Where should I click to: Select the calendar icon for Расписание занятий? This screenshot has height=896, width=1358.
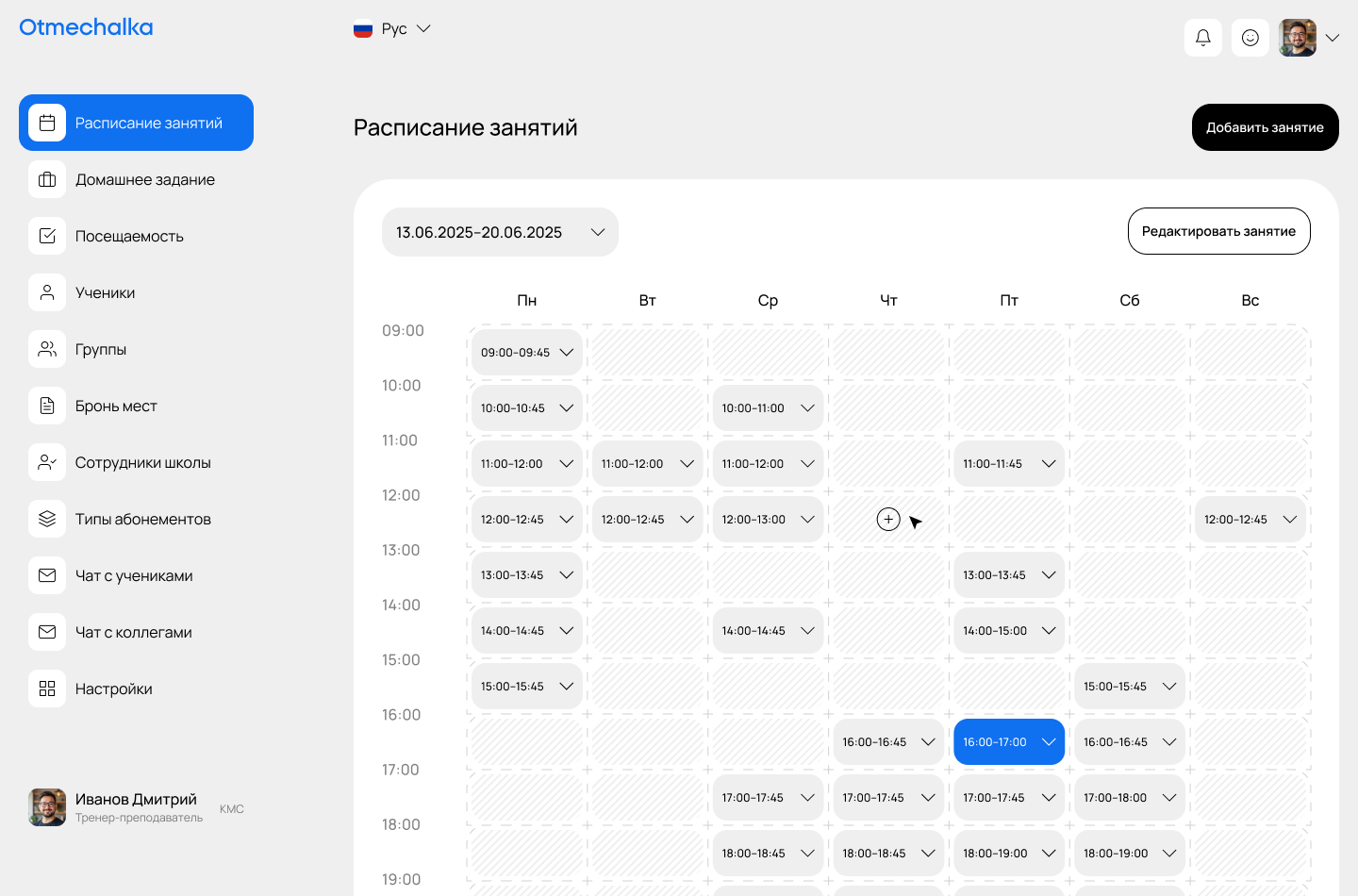coord(47,123)
